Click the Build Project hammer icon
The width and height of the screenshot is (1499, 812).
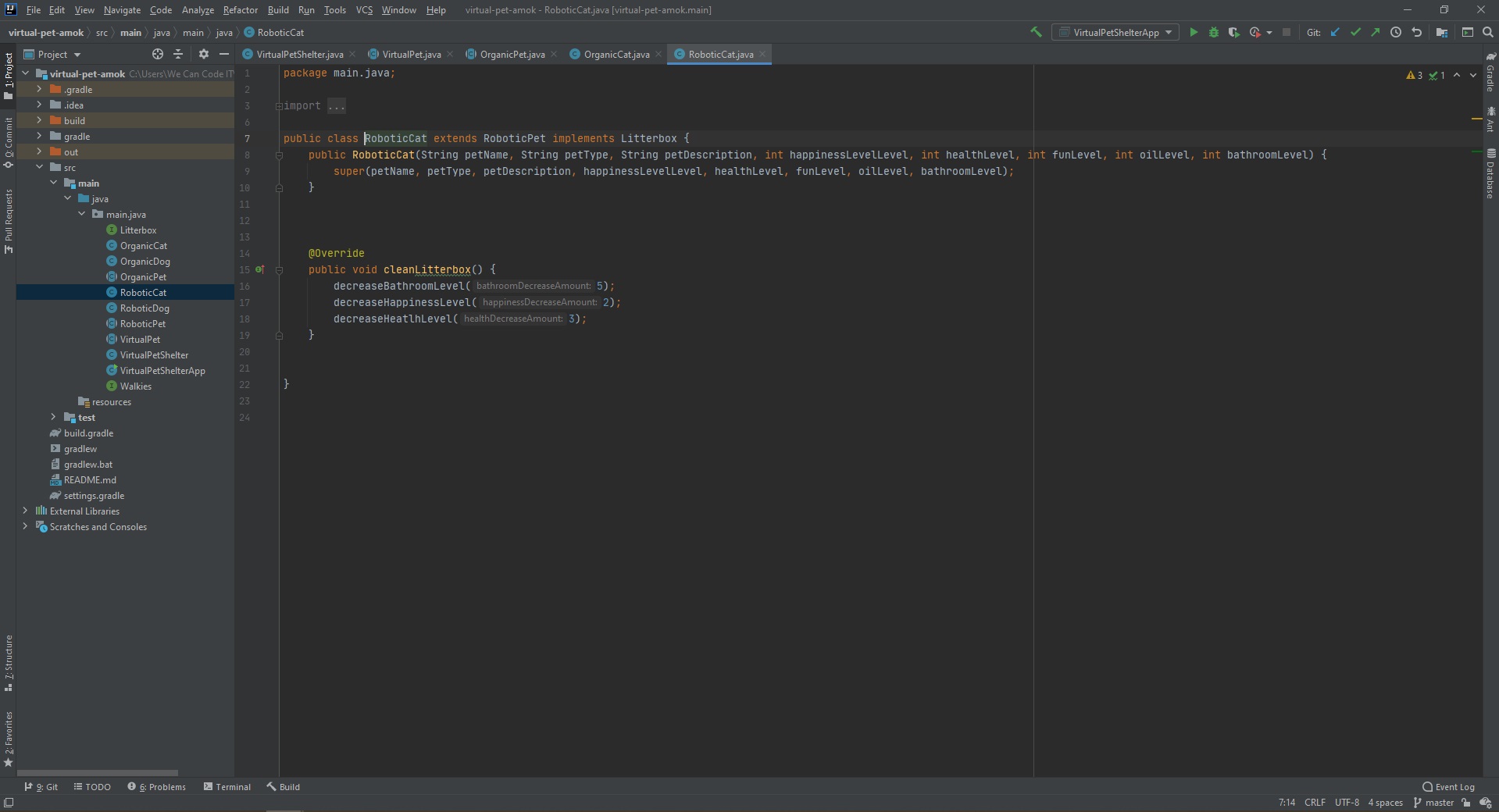click(1036, 32)
